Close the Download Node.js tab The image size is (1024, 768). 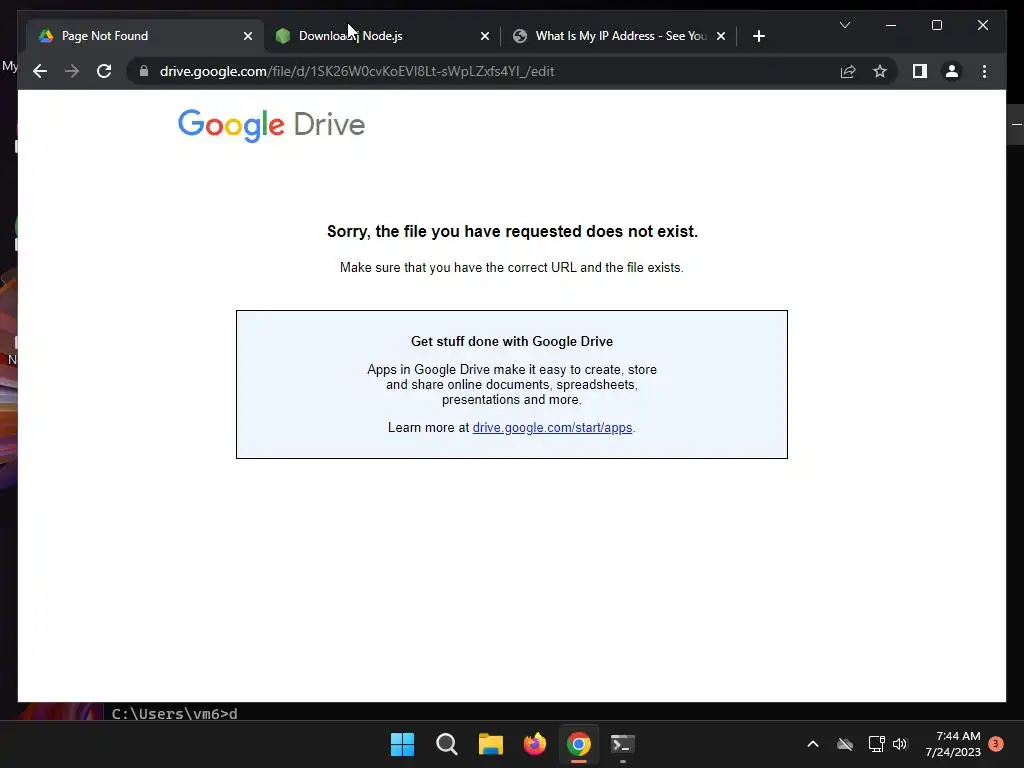point(485,36)
